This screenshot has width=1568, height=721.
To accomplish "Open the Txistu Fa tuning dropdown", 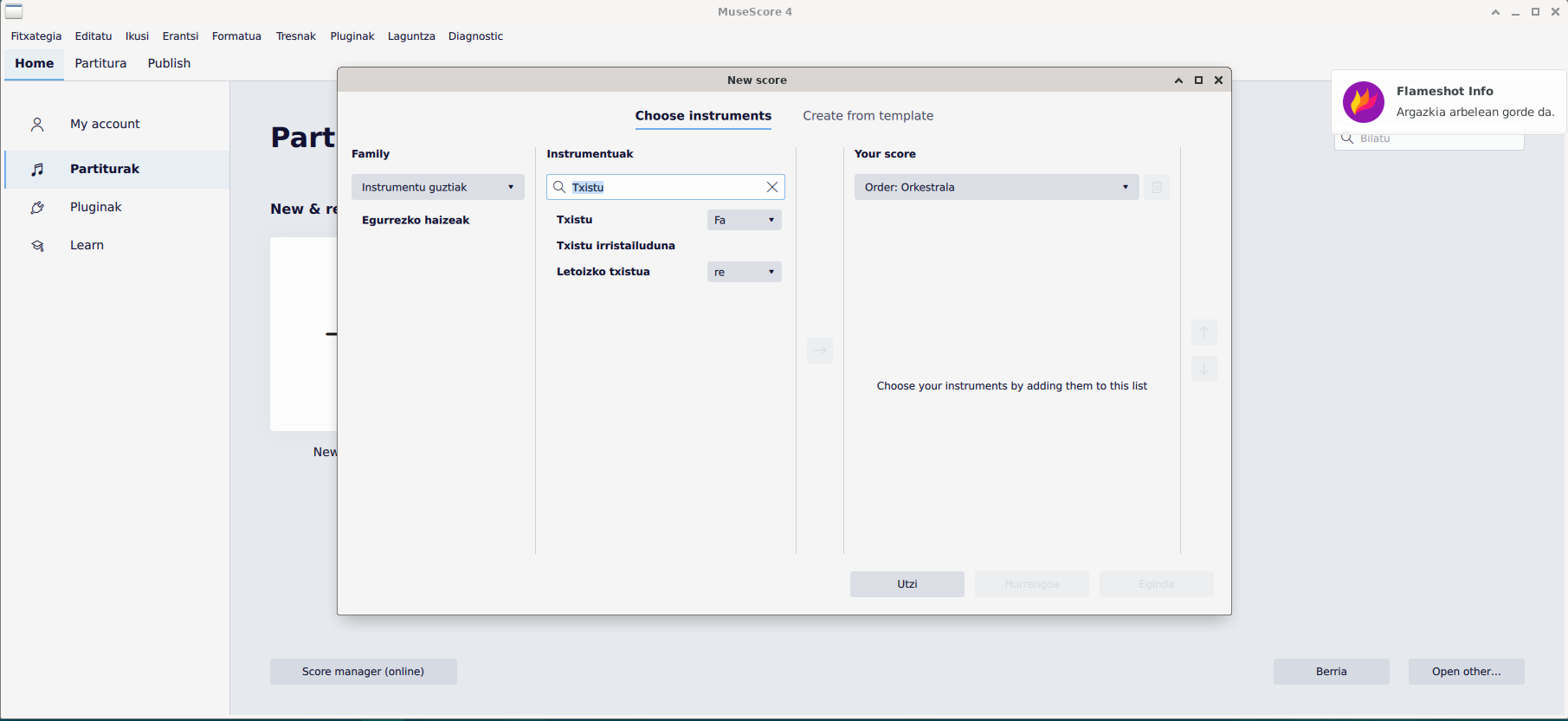I will pyautogui.click(x=745, y=220).
